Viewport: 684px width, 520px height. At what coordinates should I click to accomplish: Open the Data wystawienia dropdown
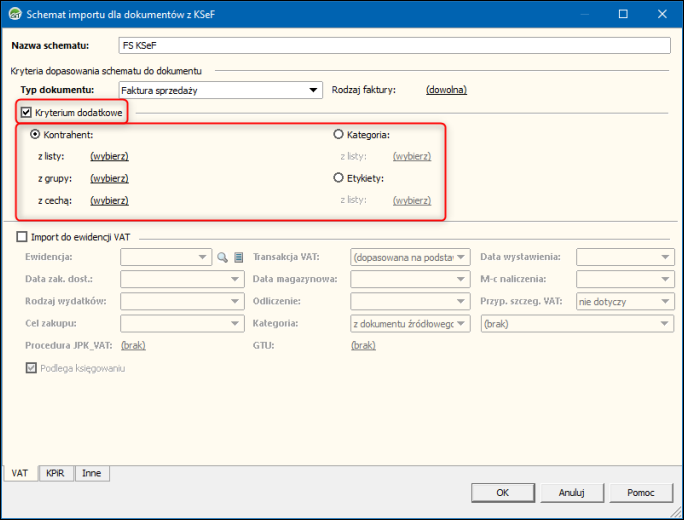pyautogui.click(x=625, y=257)
